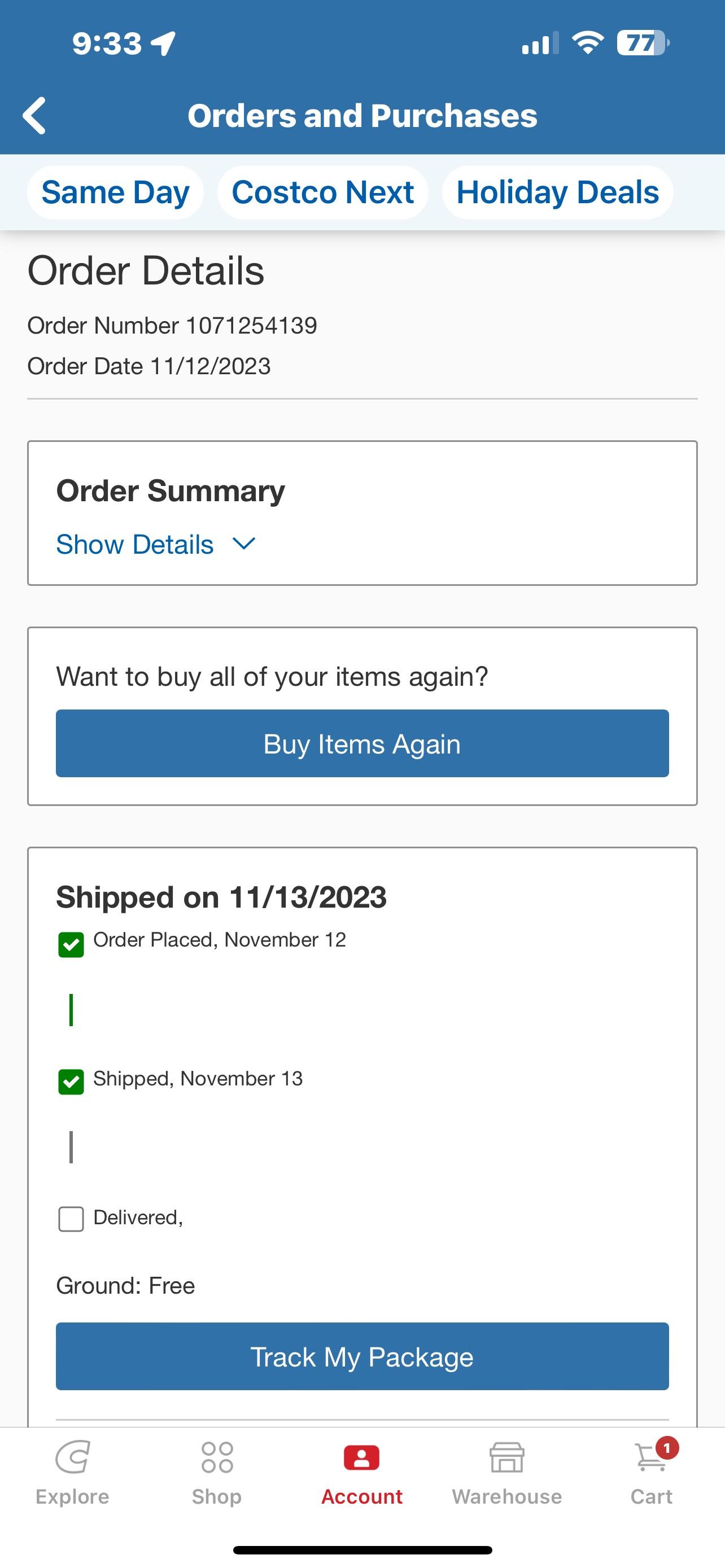The width and height of the screenshot is (725, 1568).
Task: Click the chevron next to Show Details
Action: point(244,544)
